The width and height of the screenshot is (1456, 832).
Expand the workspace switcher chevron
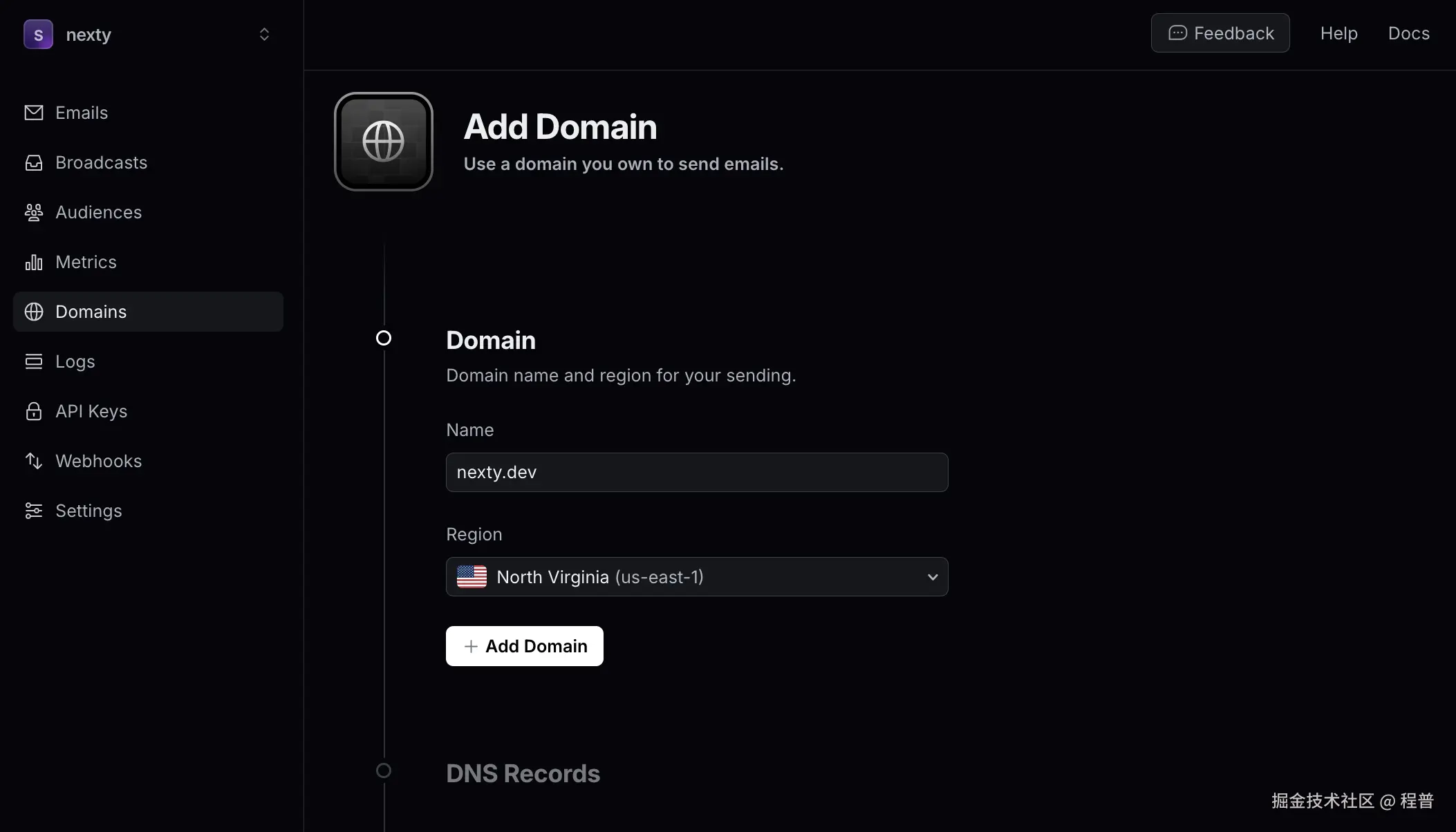265,33
